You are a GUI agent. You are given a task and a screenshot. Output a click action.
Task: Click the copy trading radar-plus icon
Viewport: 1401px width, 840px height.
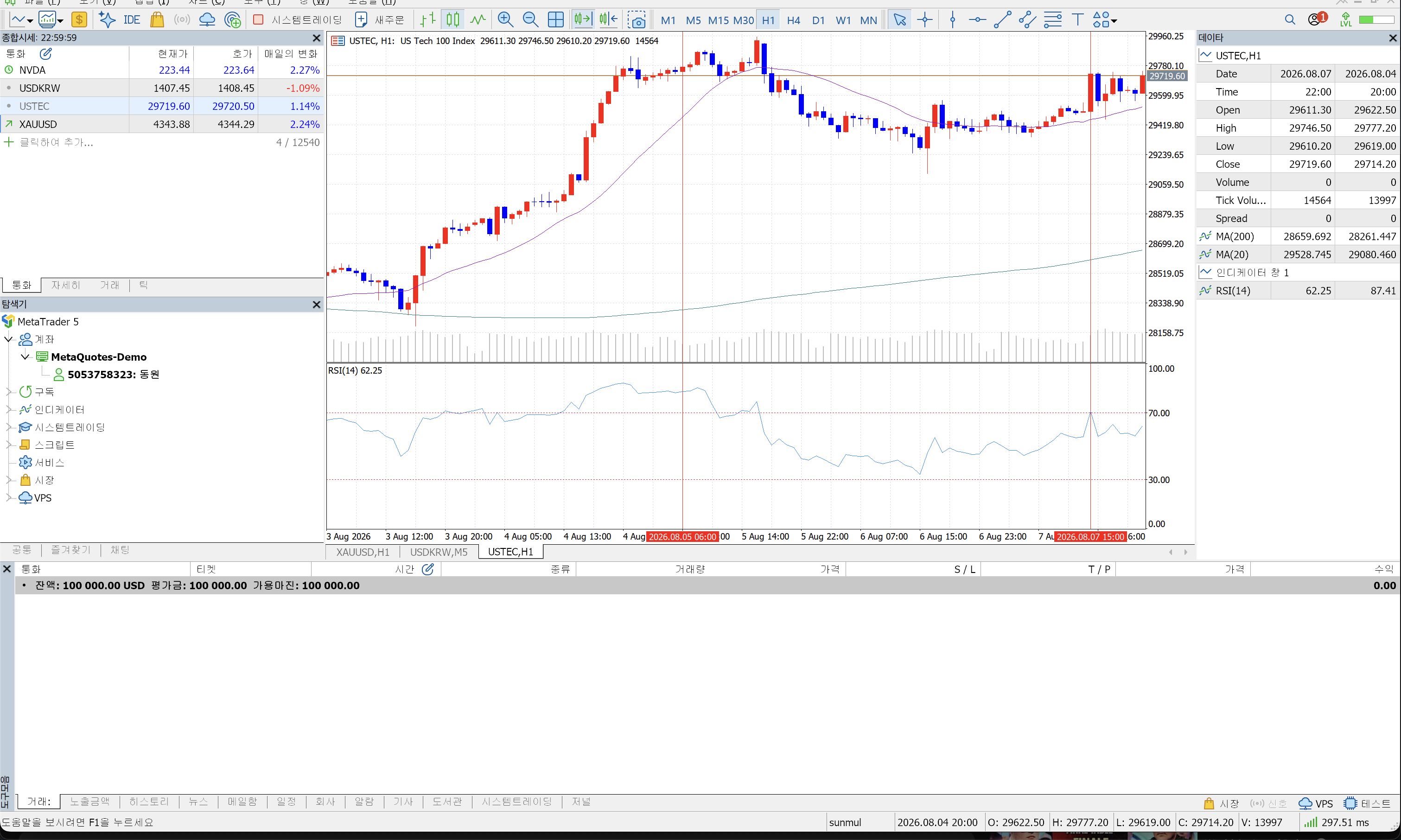coord(232,20)
